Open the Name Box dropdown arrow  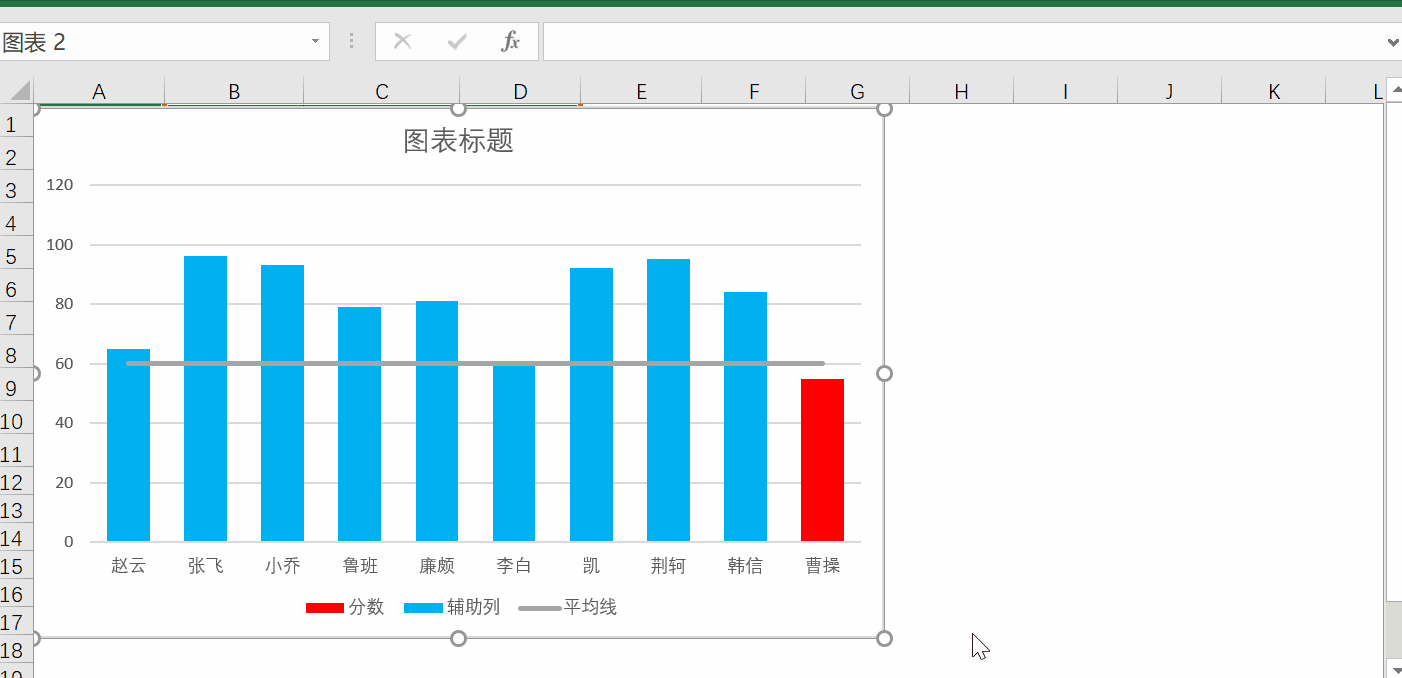pos(315,41)
